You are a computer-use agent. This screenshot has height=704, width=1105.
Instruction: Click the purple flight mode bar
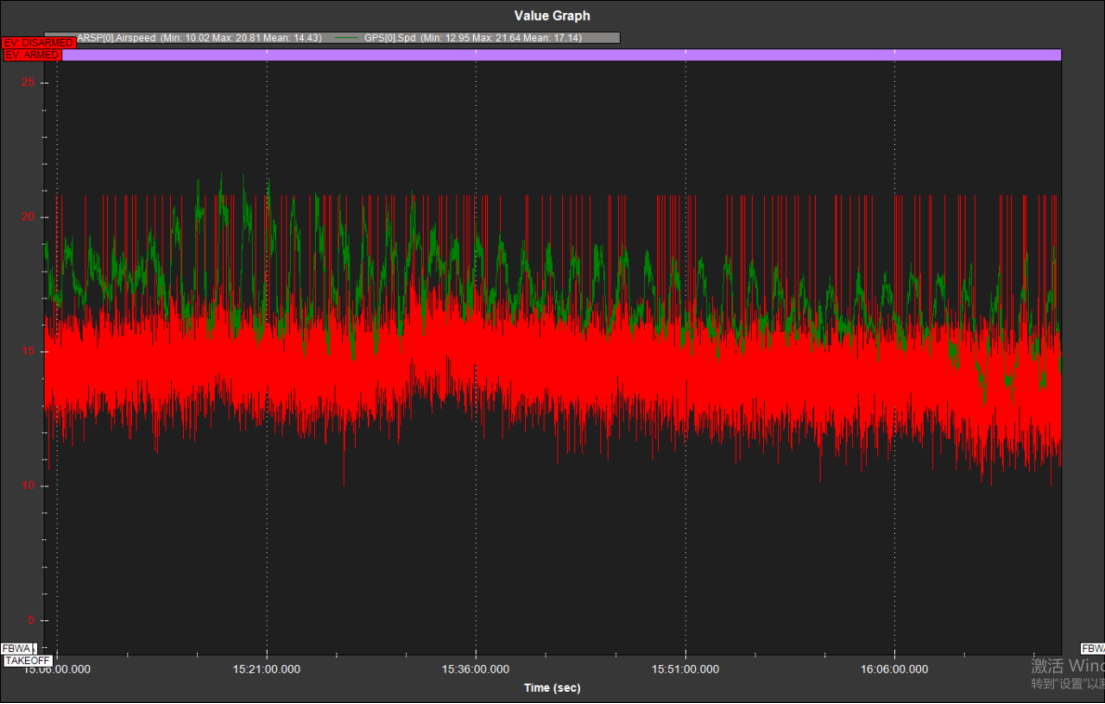click(x=561, y=55)
